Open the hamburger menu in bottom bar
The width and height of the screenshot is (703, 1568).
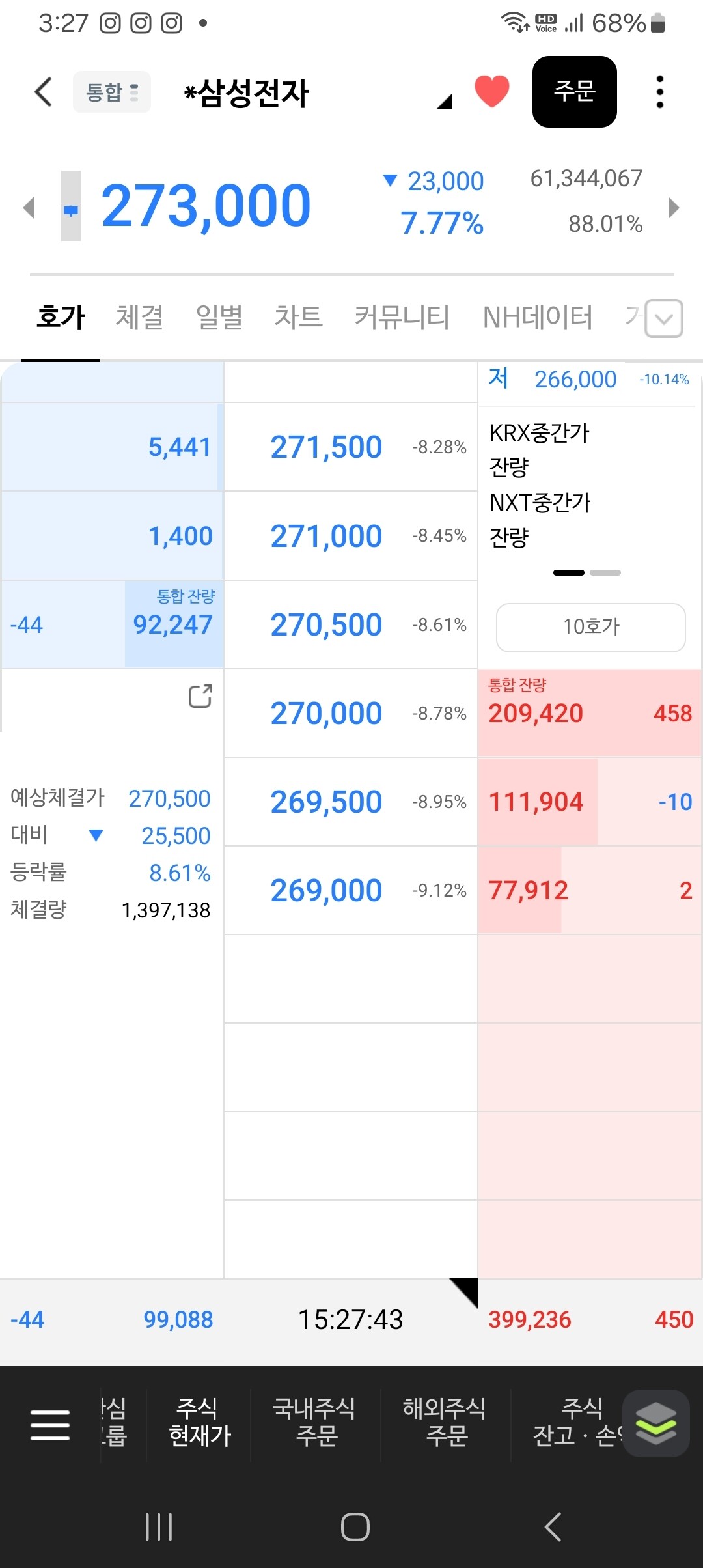click(x=50, y=1425)
